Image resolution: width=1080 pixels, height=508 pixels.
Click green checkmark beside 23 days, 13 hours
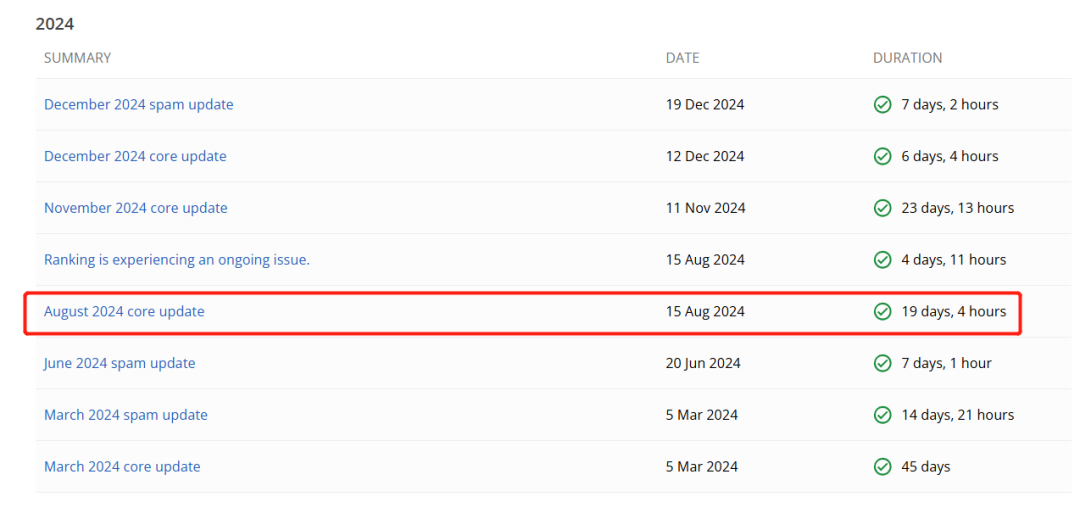point(882,208)
